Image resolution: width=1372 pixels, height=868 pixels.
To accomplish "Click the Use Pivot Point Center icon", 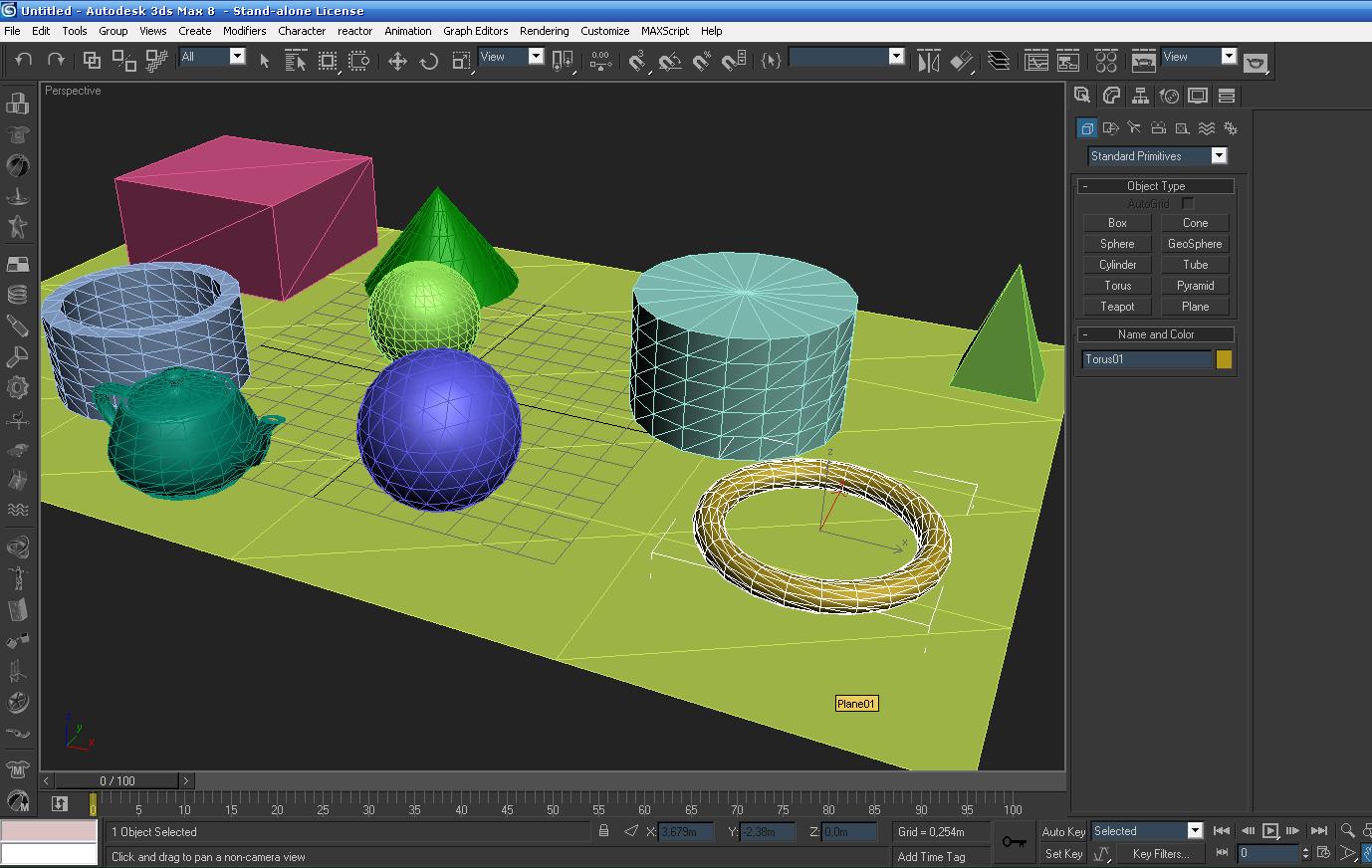I will pyautogui.click(x=563, y=61).
